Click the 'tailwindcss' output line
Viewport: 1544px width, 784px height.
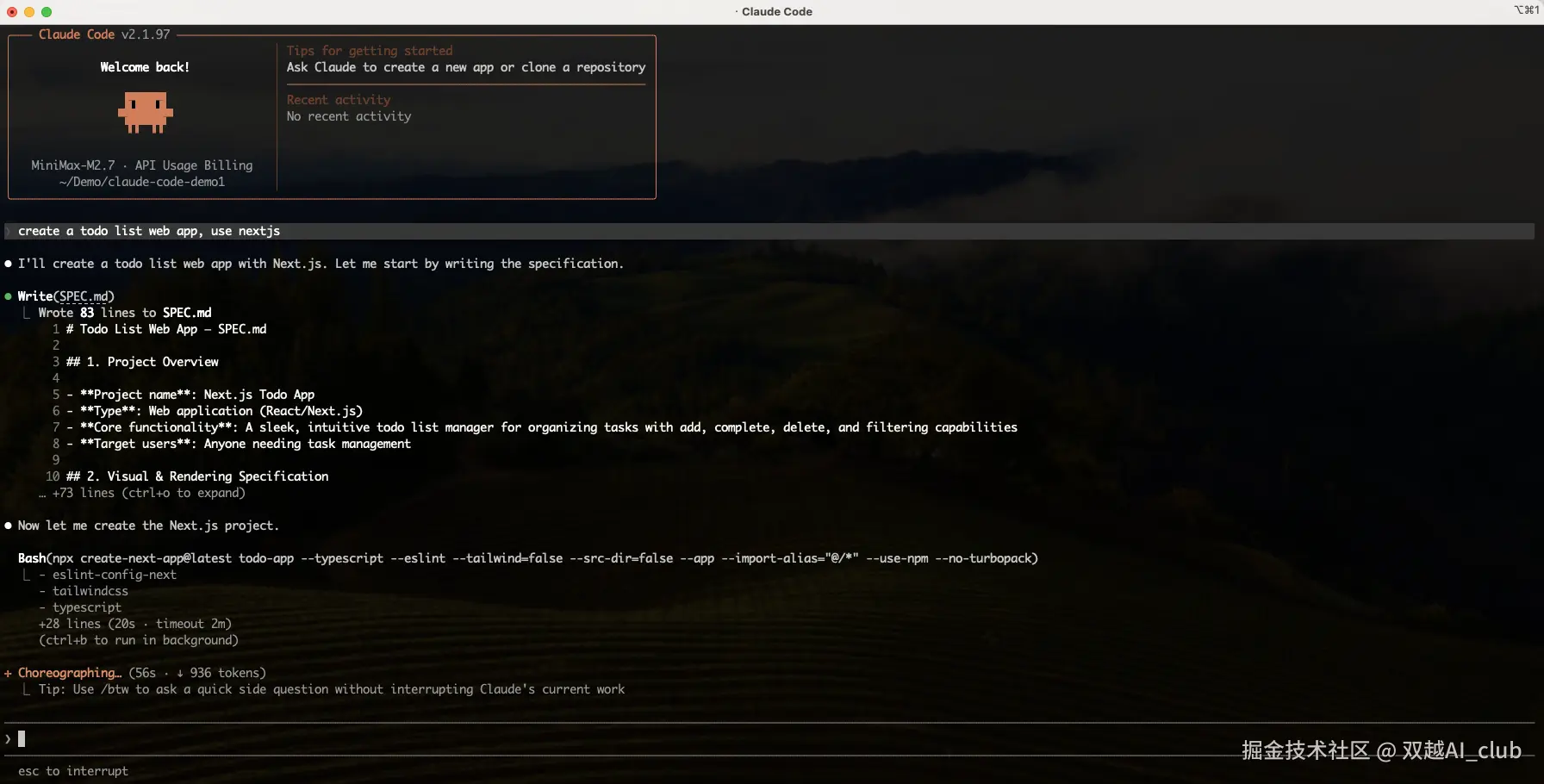[x=84, y=591]
